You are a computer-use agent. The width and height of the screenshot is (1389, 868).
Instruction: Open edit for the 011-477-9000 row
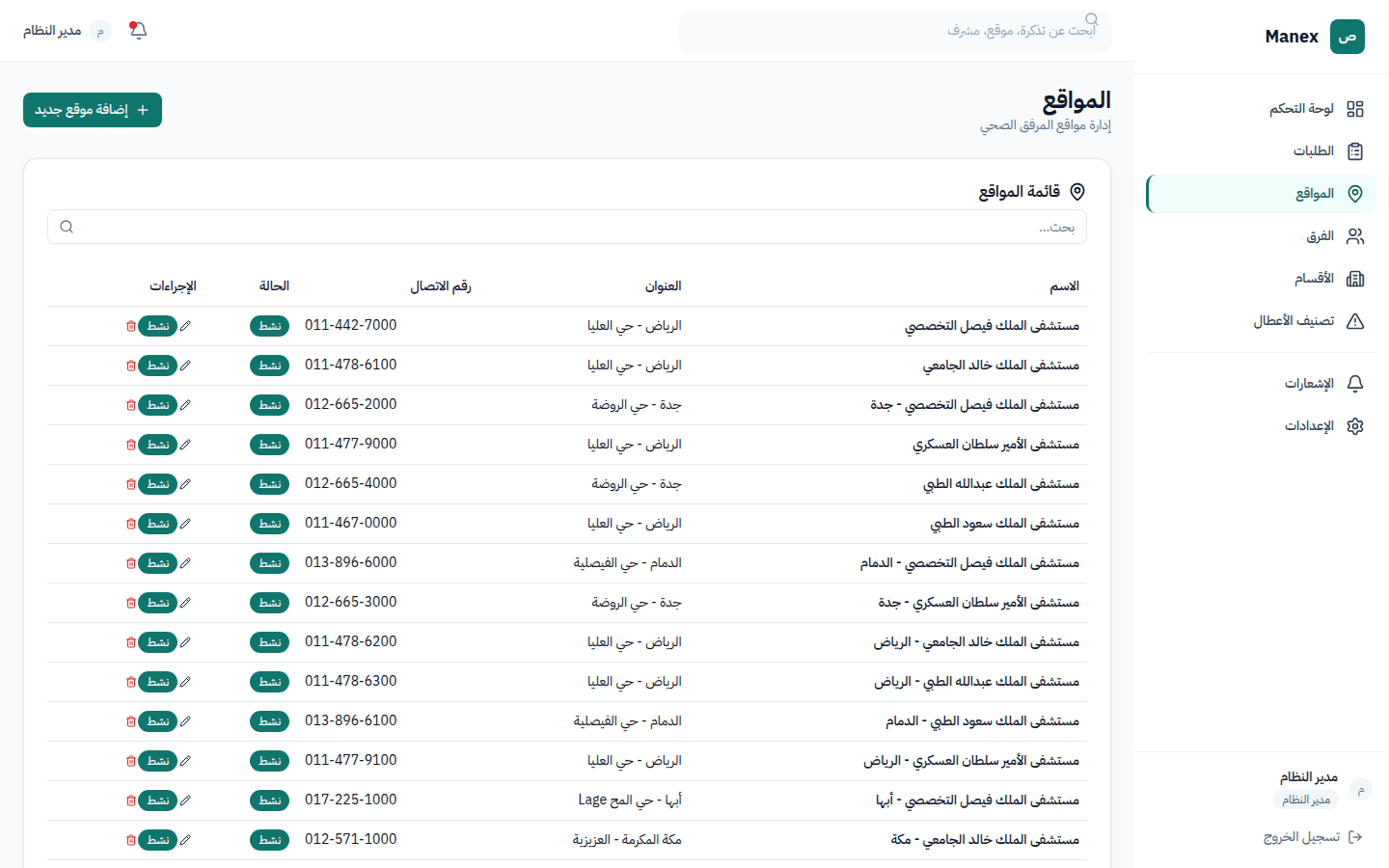(185, 445)
